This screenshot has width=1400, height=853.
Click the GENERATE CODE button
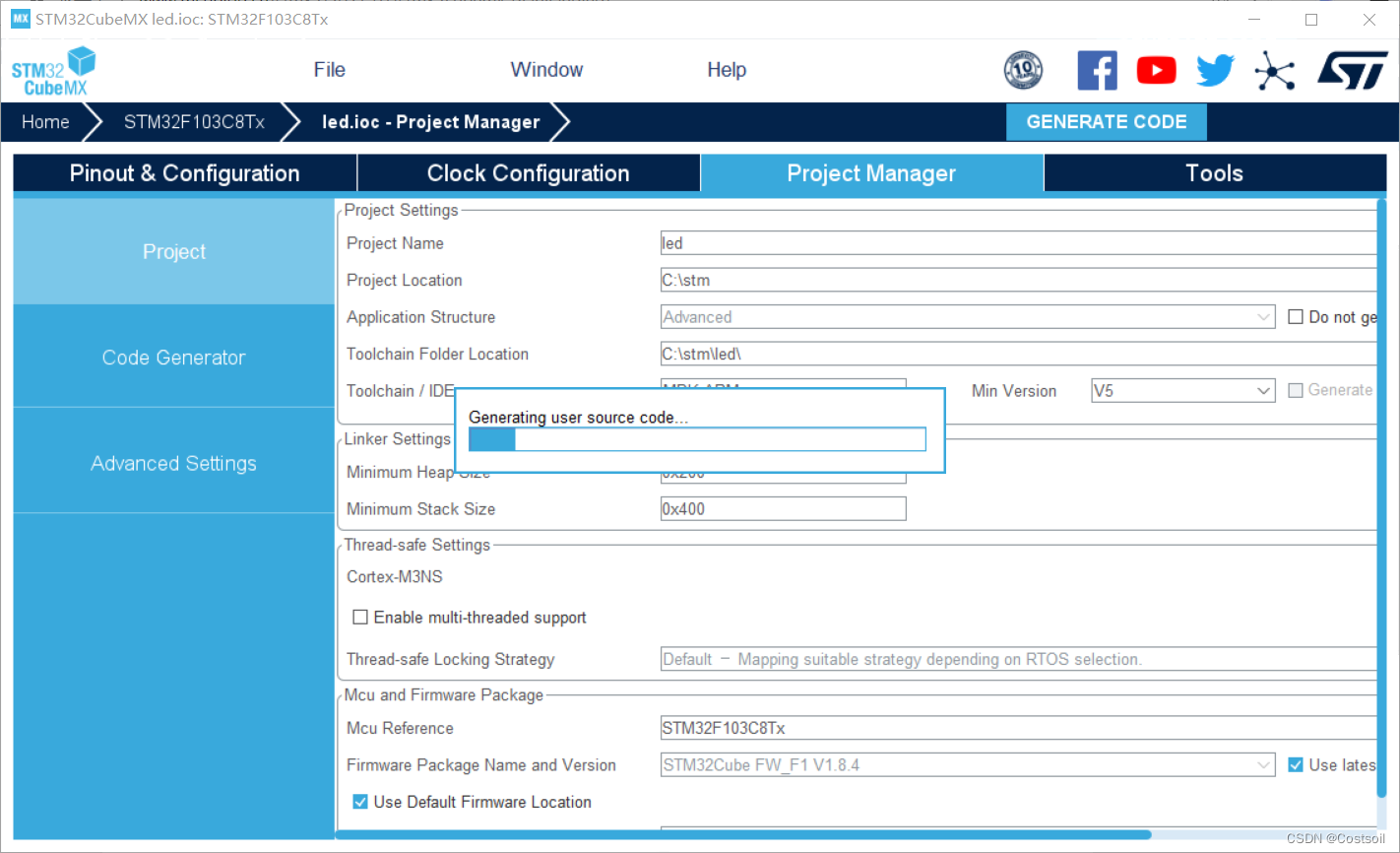tap(1107, 122)
